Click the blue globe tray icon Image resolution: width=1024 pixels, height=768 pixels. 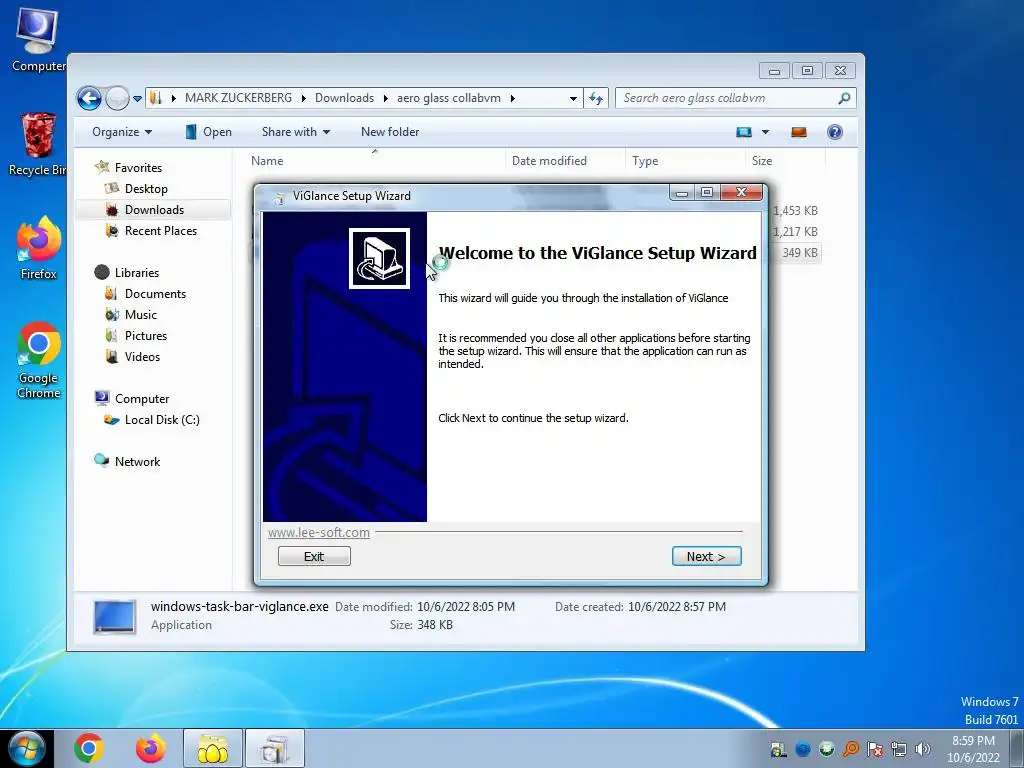(x=803, y=749)
